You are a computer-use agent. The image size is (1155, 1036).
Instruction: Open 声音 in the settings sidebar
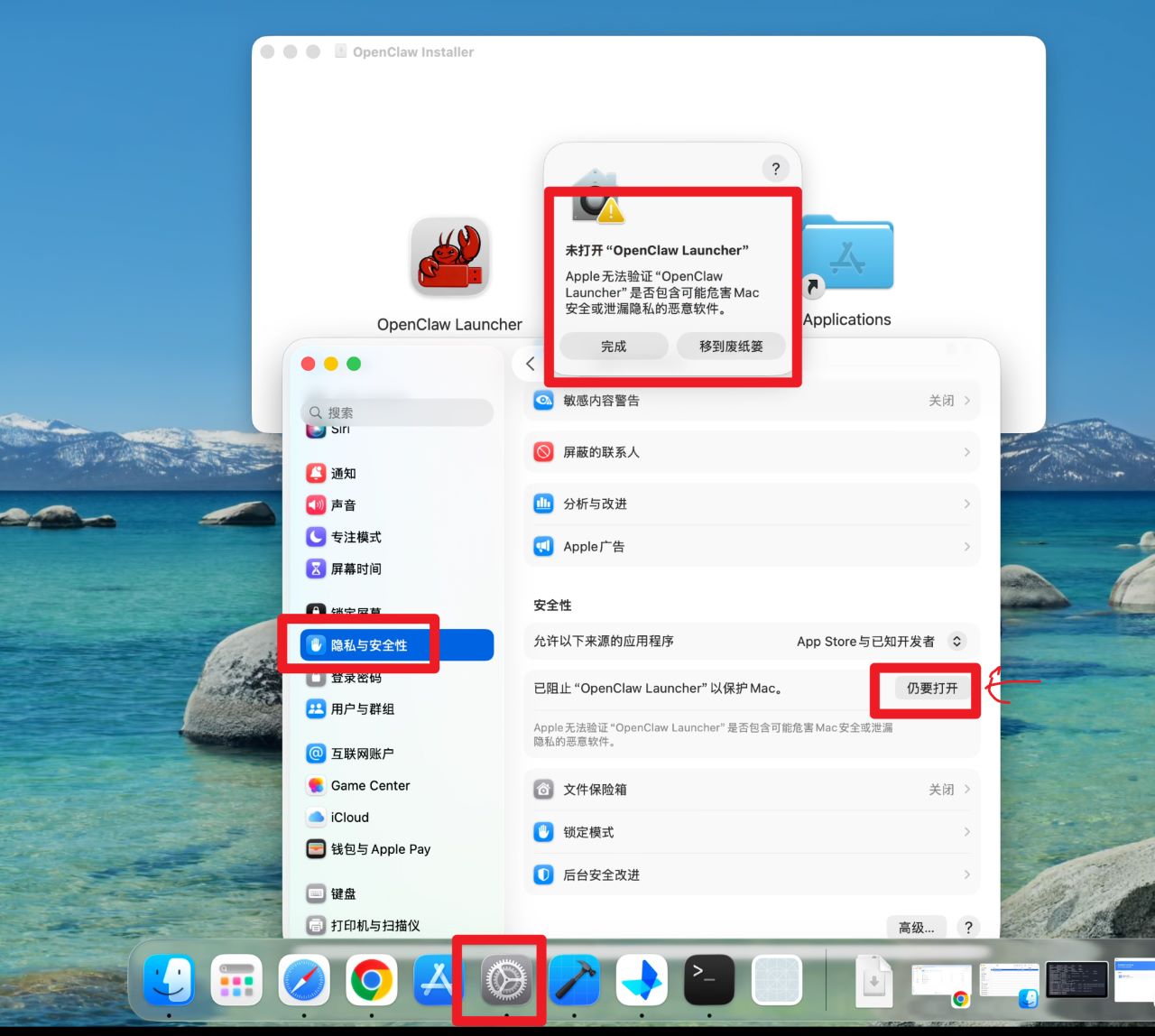(343, 504)
